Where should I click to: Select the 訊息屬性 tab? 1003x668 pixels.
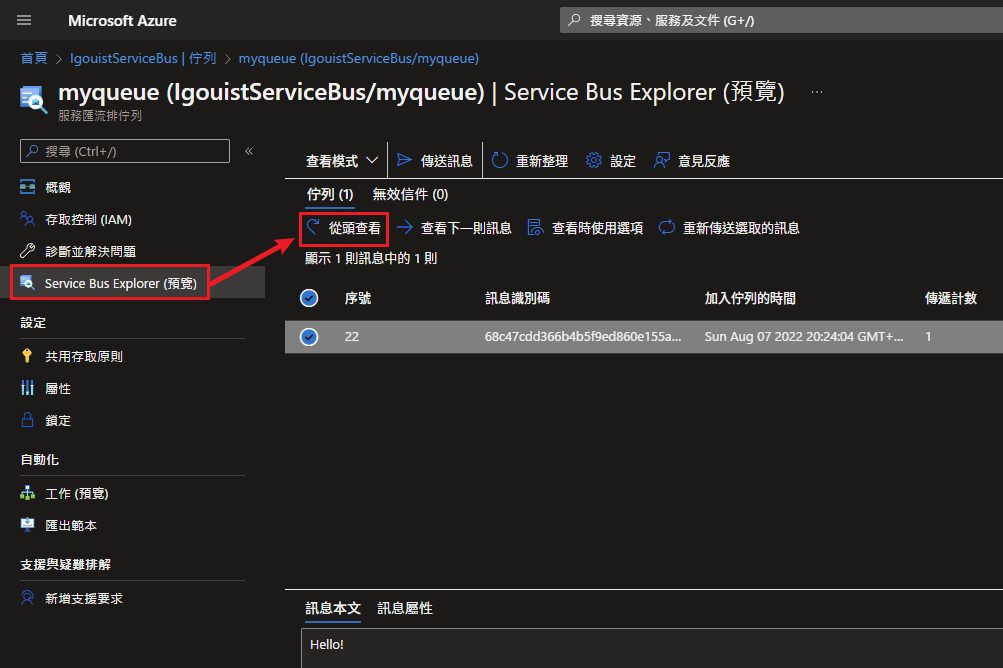point(405,608)
